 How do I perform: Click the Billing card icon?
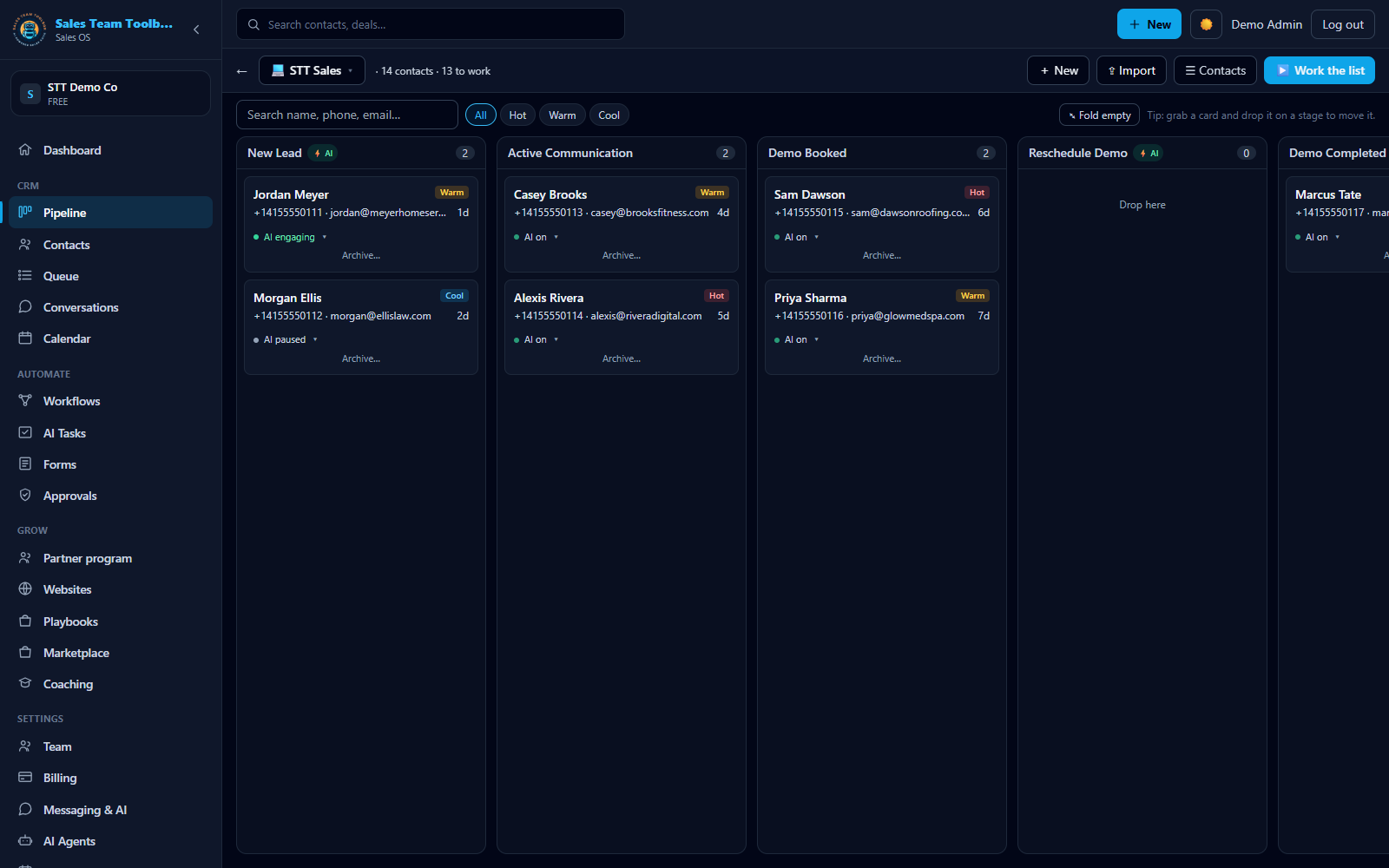[25, 778]
